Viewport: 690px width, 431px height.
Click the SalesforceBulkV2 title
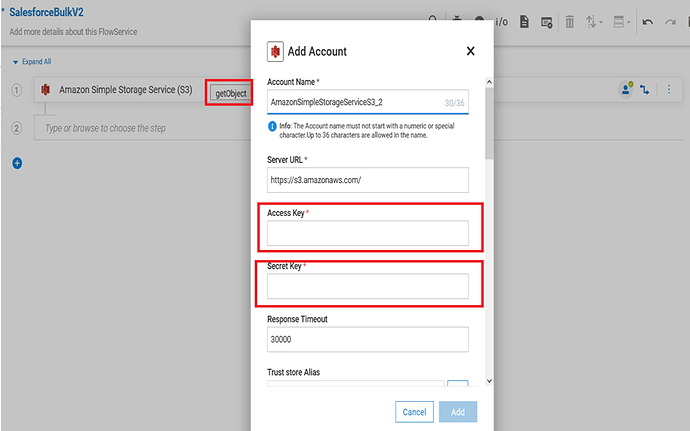pyautogui.click(x=46, y=12)
